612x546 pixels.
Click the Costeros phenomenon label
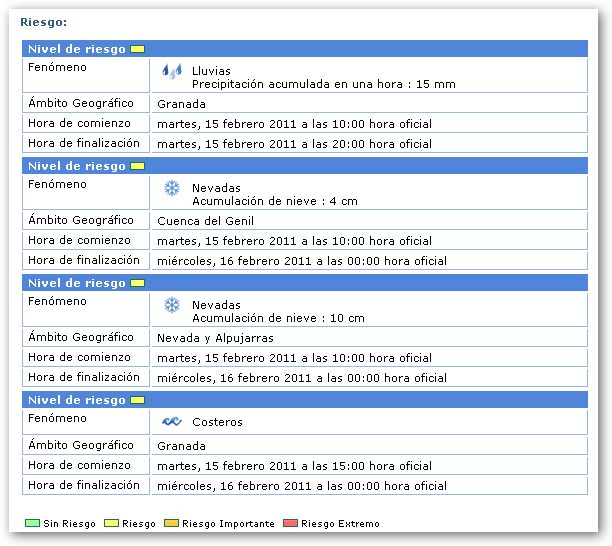217,422
